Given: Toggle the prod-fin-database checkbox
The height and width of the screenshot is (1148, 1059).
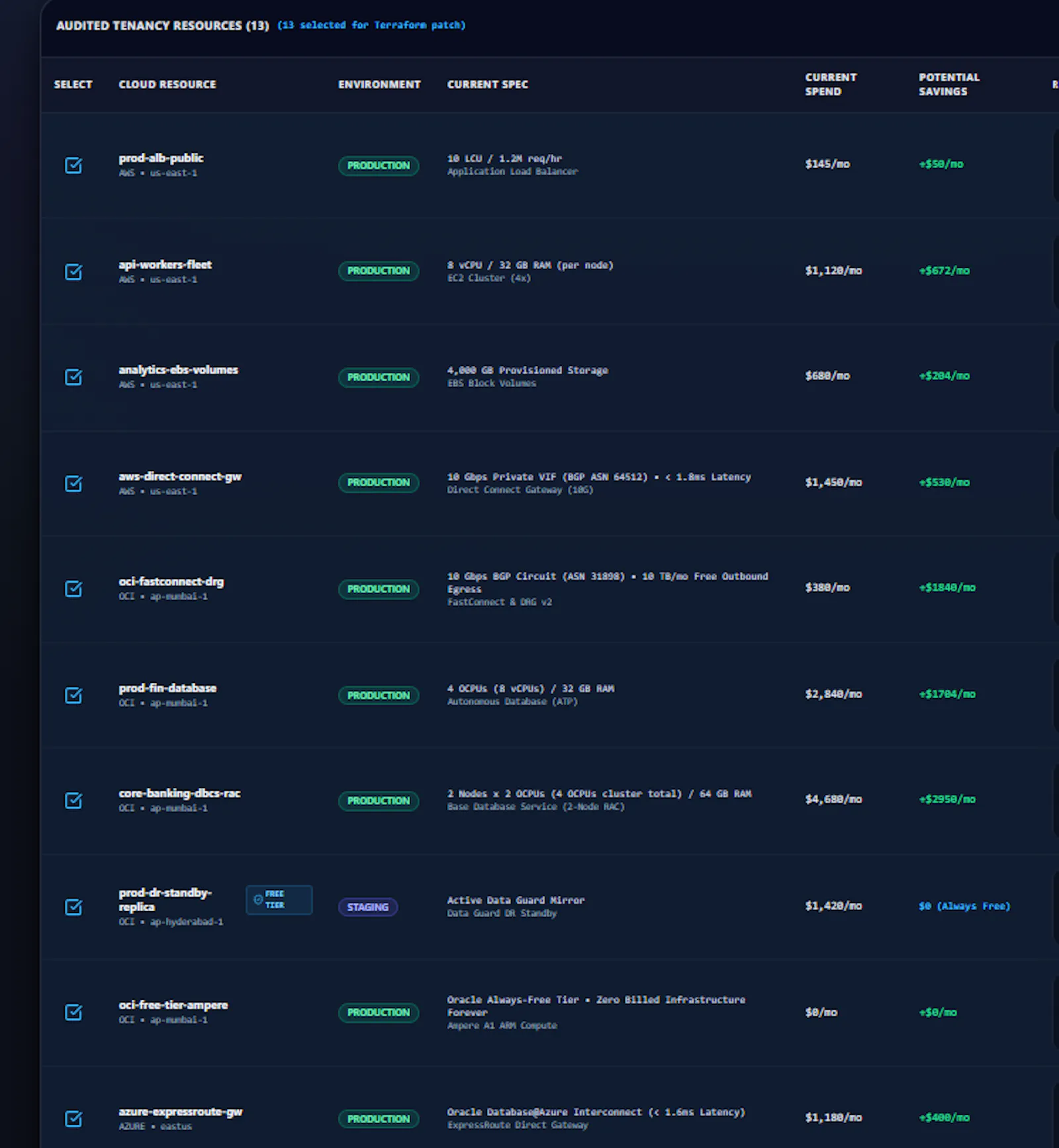Looking at the screenshot, I should [x=73, y=695].
